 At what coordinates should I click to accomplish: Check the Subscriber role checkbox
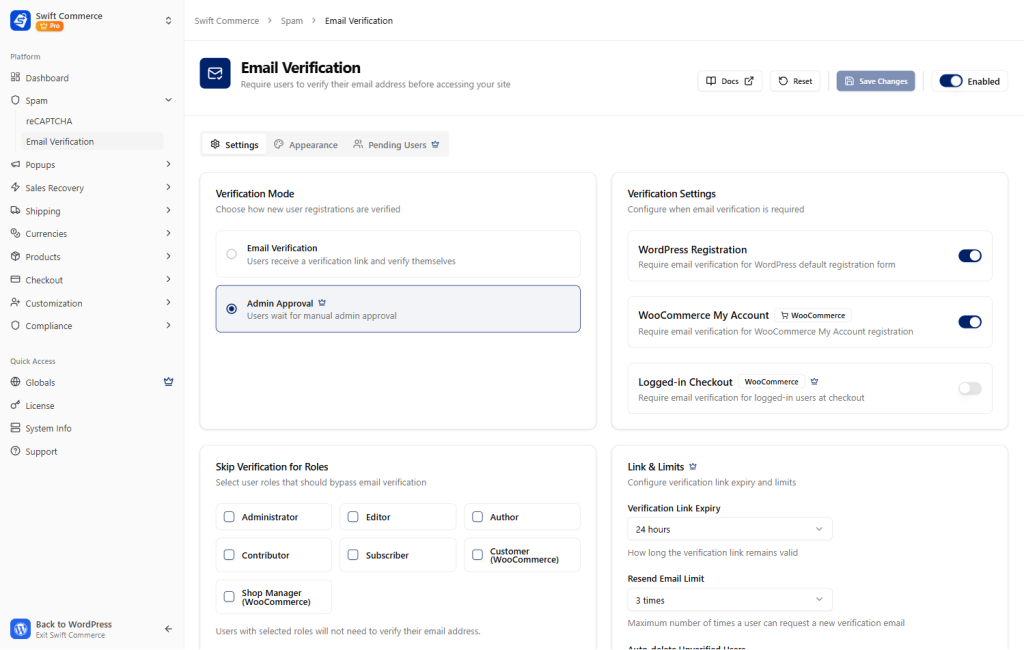[x=353, y=555]
